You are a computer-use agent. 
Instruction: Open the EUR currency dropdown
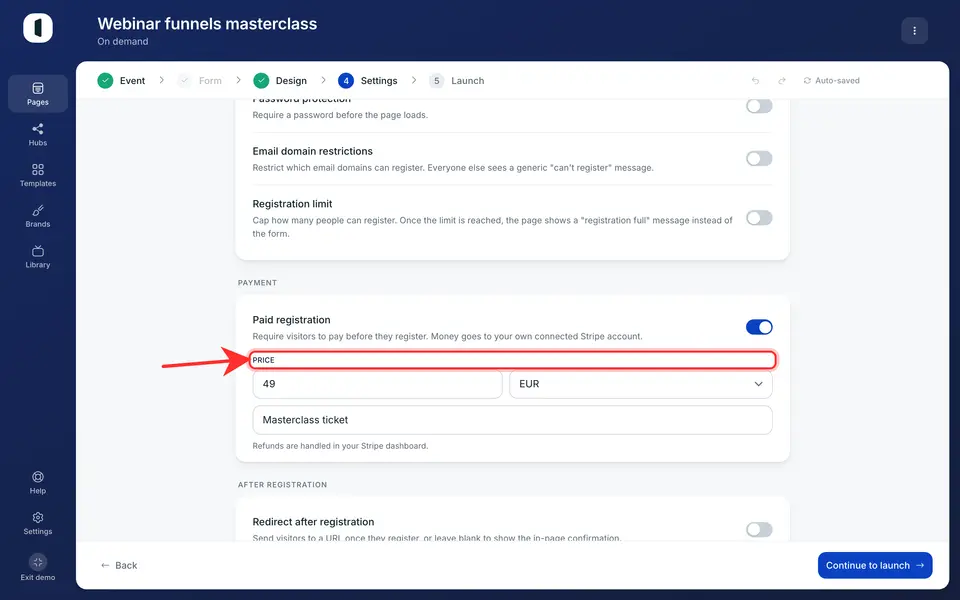[x=640, y=384]
